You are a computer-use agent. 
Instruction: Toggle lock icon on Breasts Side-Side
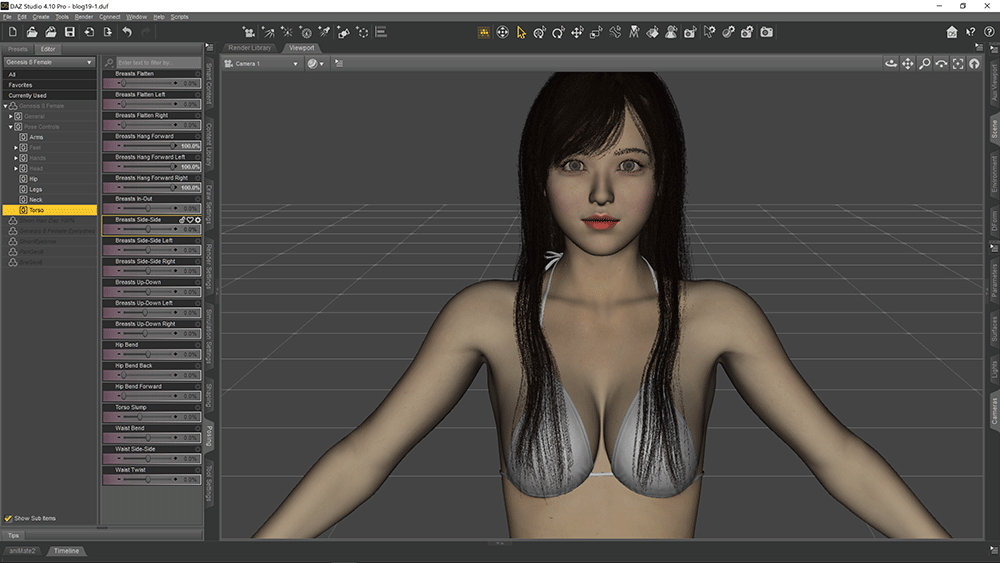[x=182, y=220]
